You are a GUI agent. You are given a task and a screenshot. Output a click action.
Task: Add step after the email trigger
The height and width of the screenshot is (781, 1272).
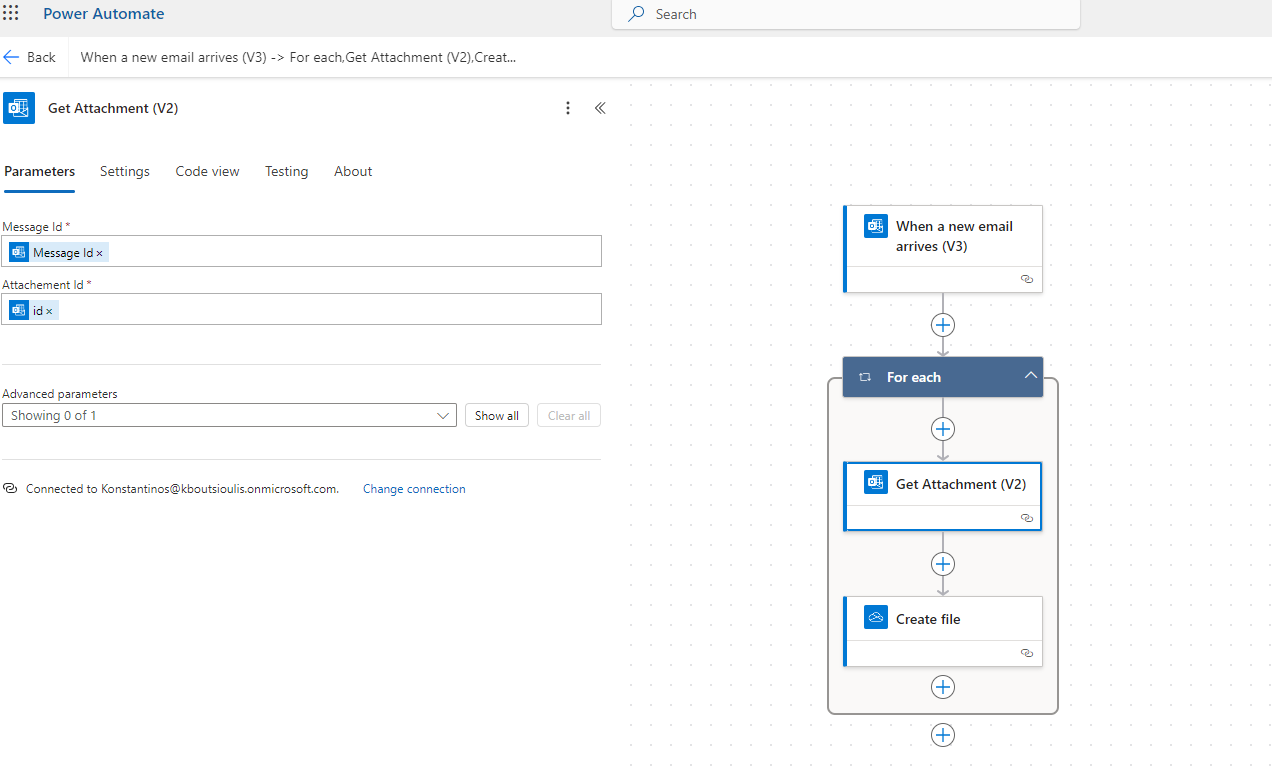[x=943, y=325]
